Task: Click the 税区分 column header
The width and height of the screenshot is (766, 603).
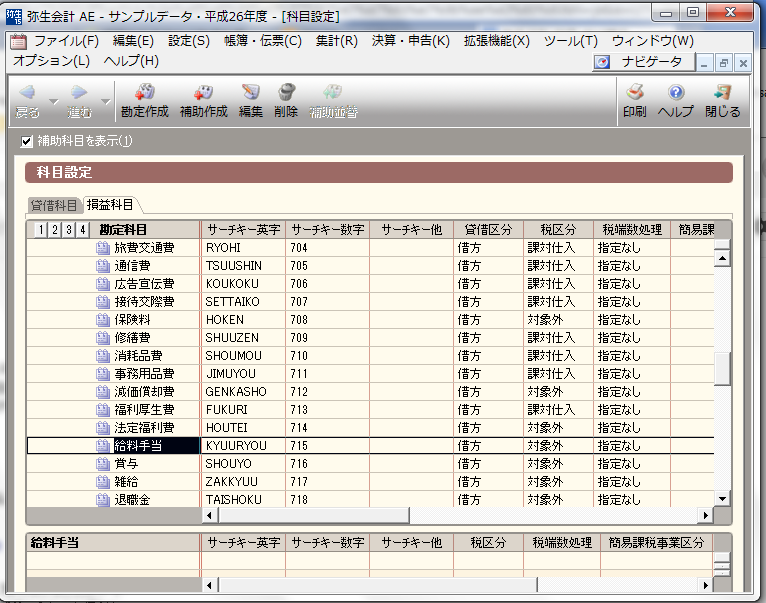Action: click(557, 230)
